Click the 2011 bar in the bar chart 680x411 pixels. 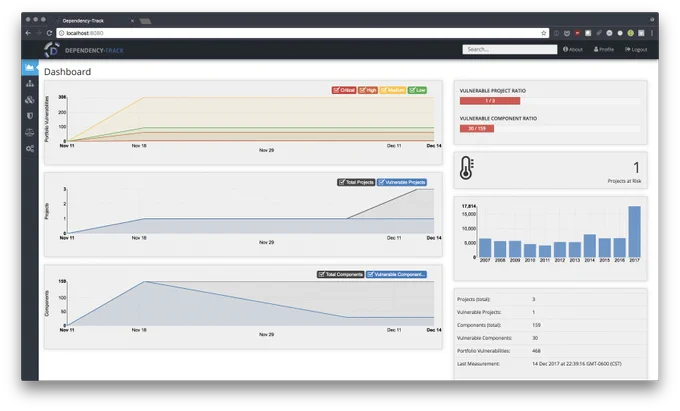[x=545, y=251]
